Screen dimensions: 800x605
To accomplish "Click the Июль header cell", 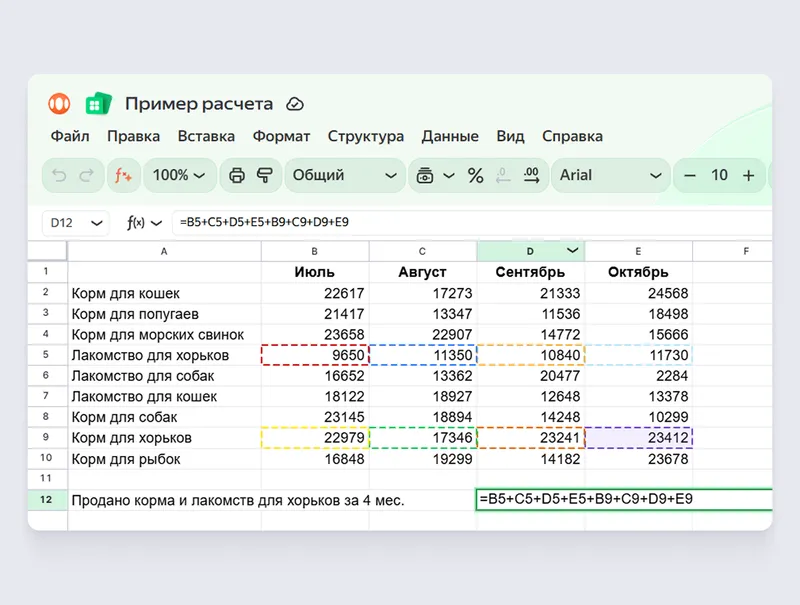I will [315, 272].
